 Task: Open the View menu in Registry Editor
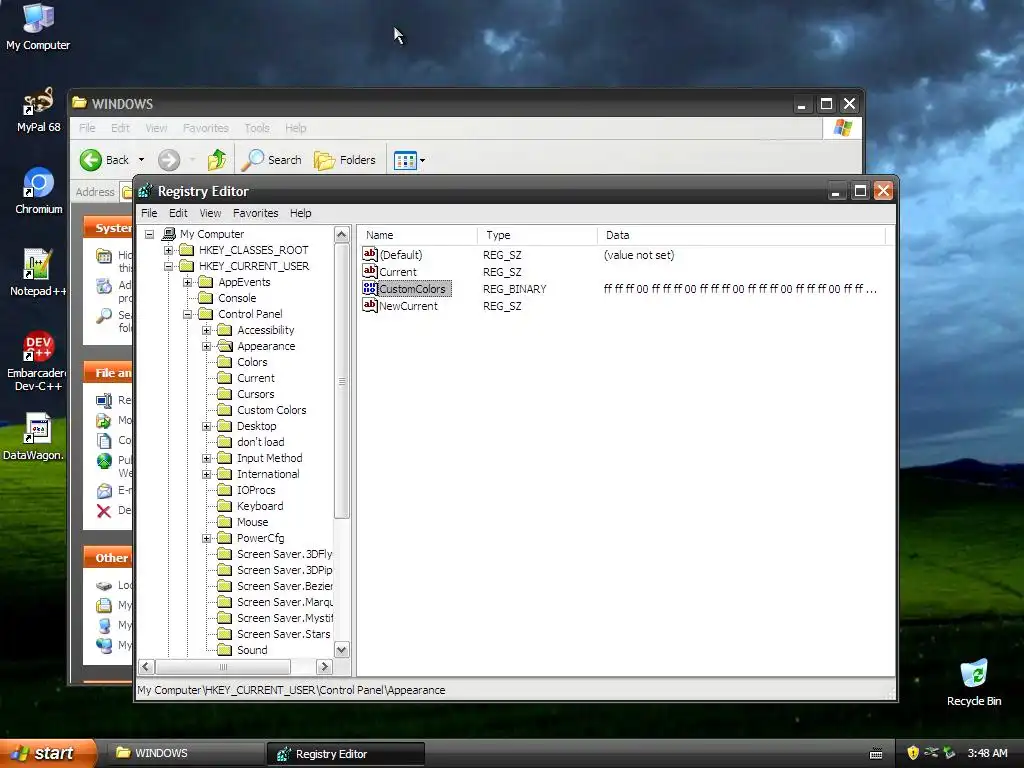[210, 213]
